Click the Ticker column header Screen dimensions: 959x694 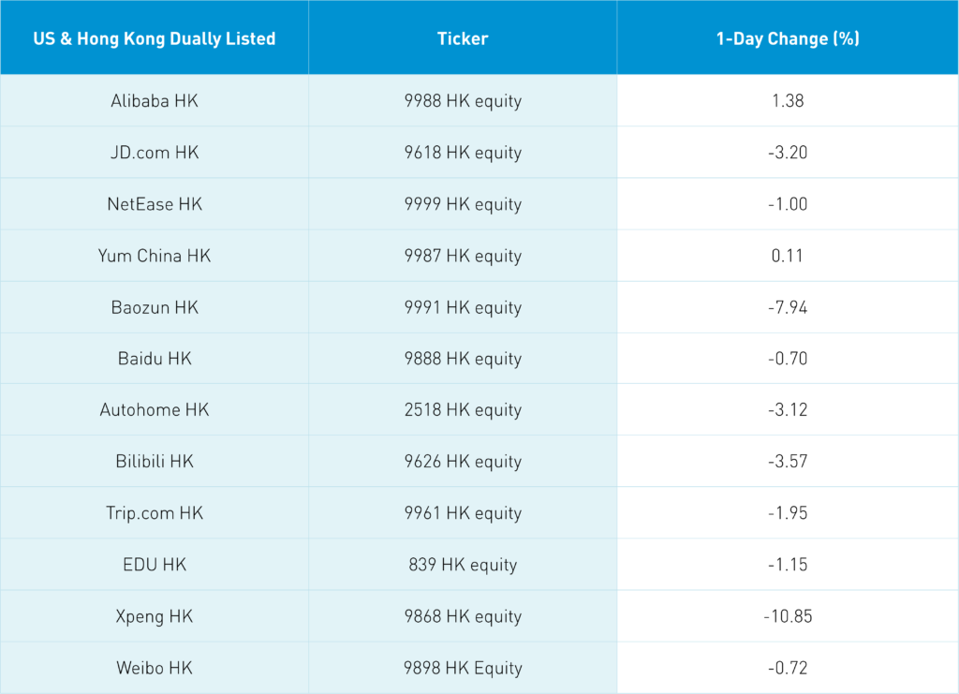tap(462, 39)
